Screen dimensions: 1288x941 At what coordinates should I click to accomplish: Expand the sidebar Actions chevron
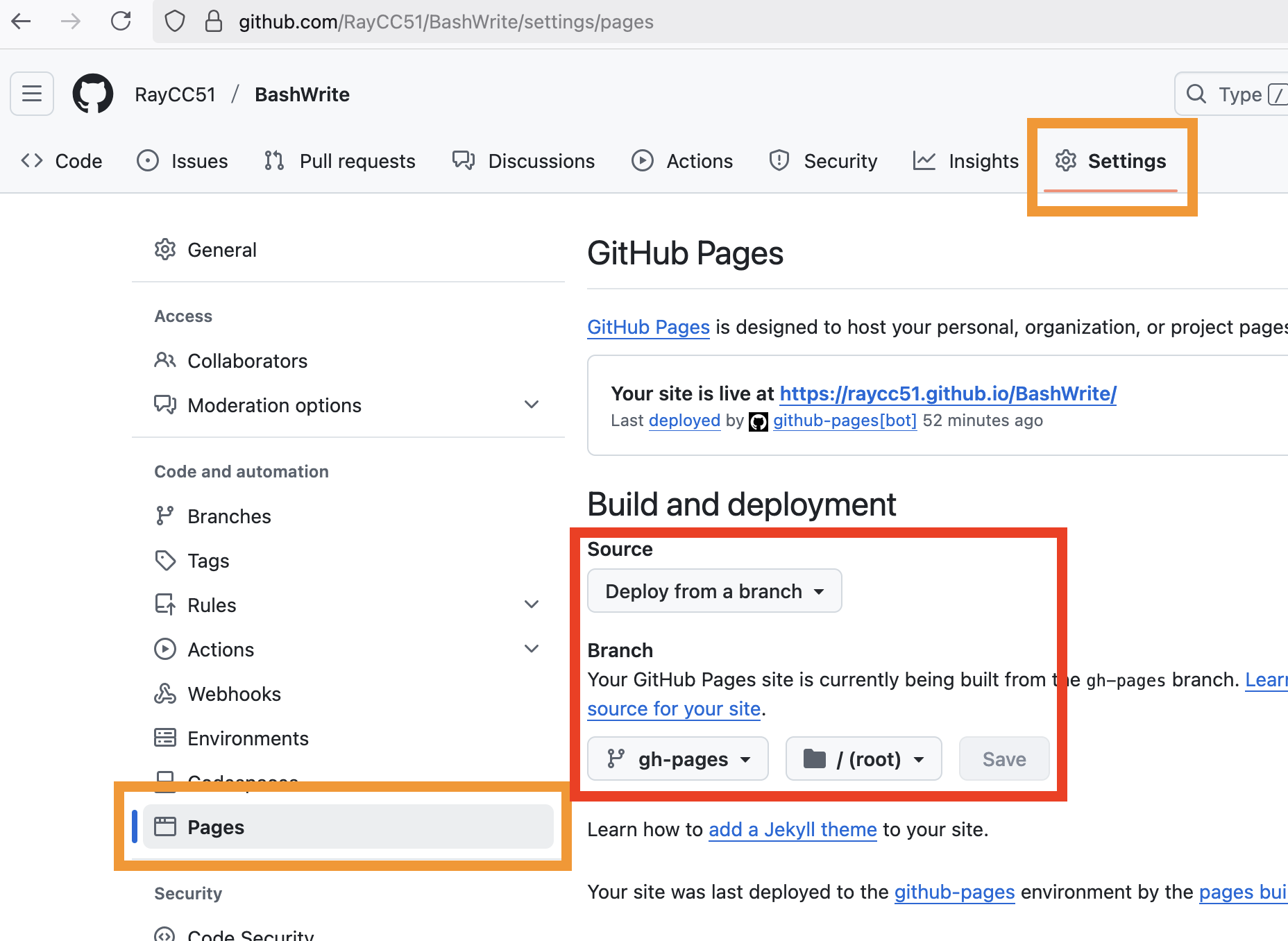click(x=532, y=650)
